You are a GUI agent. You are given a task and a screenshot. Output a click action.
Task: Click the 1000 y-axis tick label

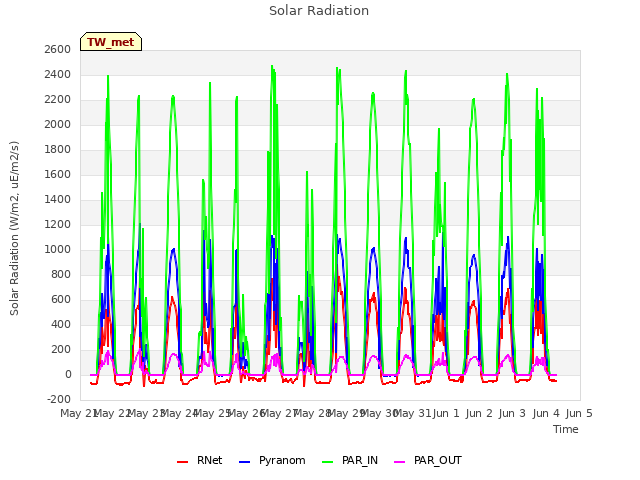(x=58, y=249)
